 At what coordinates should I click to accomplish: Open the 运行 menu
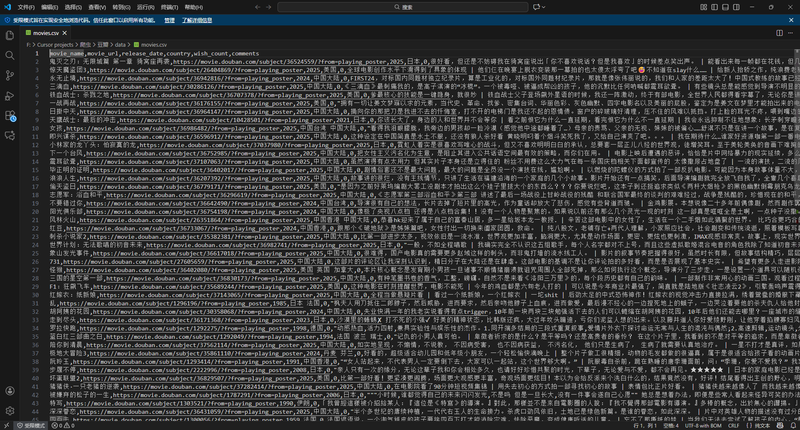coord(145,7)
